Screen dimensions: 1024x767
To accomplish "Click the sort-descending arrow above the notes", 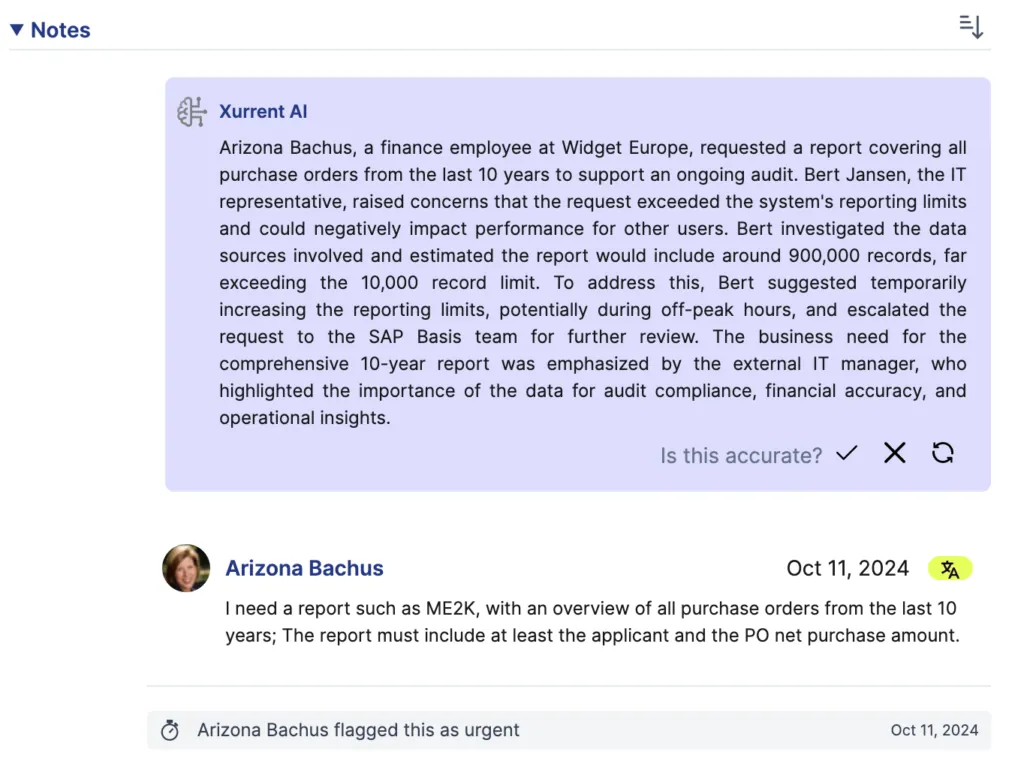I will point(971,27).
